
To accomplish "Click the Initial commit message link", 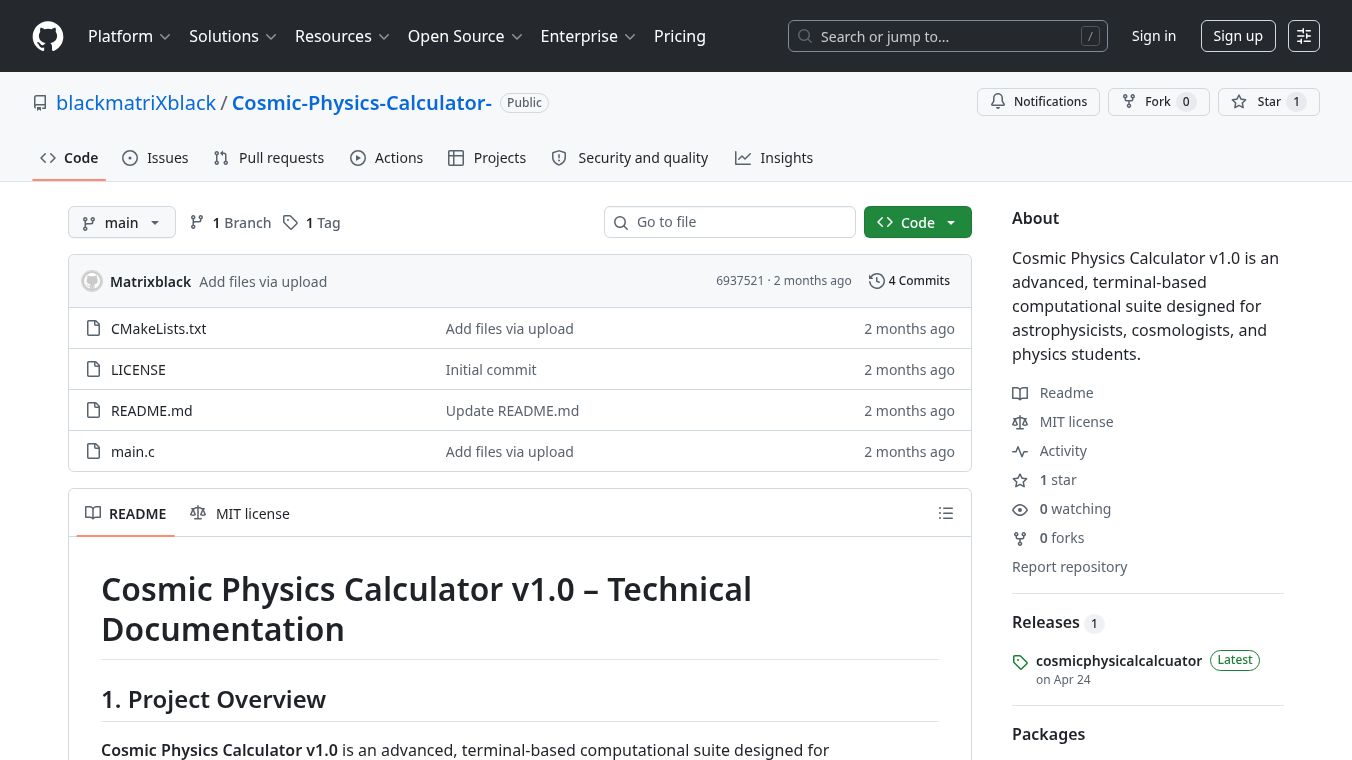I will tap(491, 370).
